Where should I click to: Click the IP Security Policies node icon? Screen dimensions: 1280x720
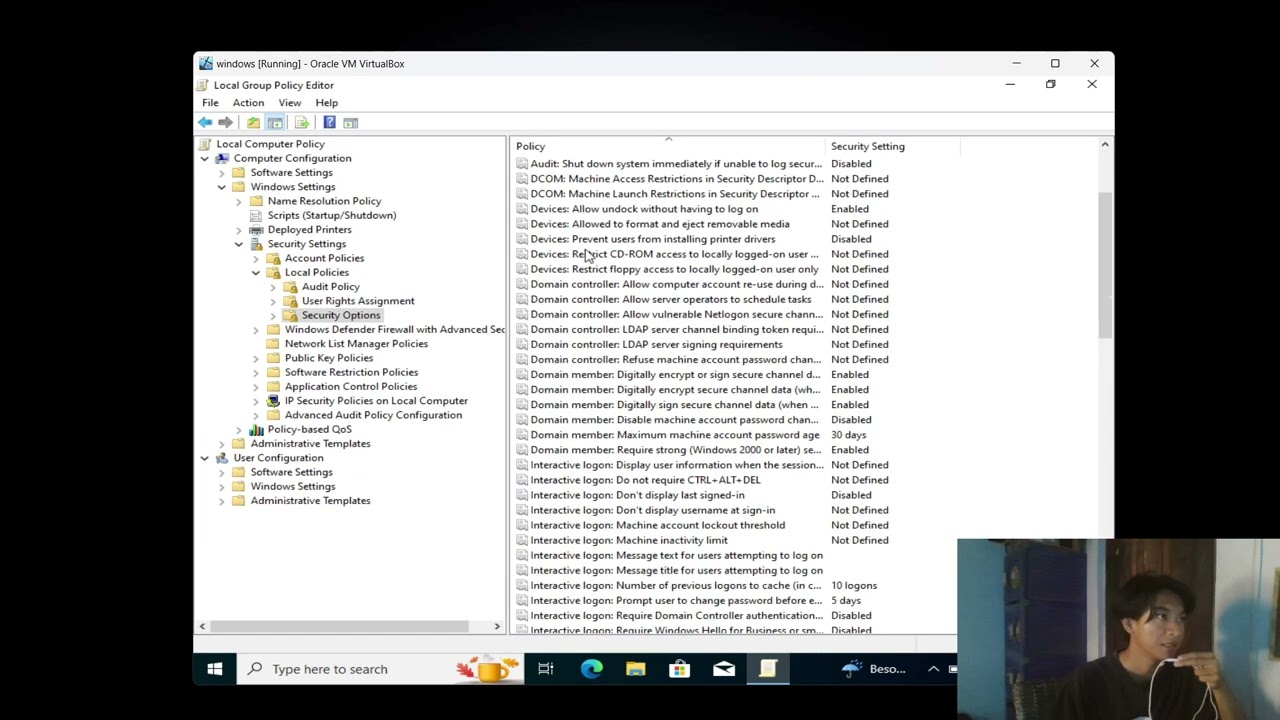pos(273,401)
